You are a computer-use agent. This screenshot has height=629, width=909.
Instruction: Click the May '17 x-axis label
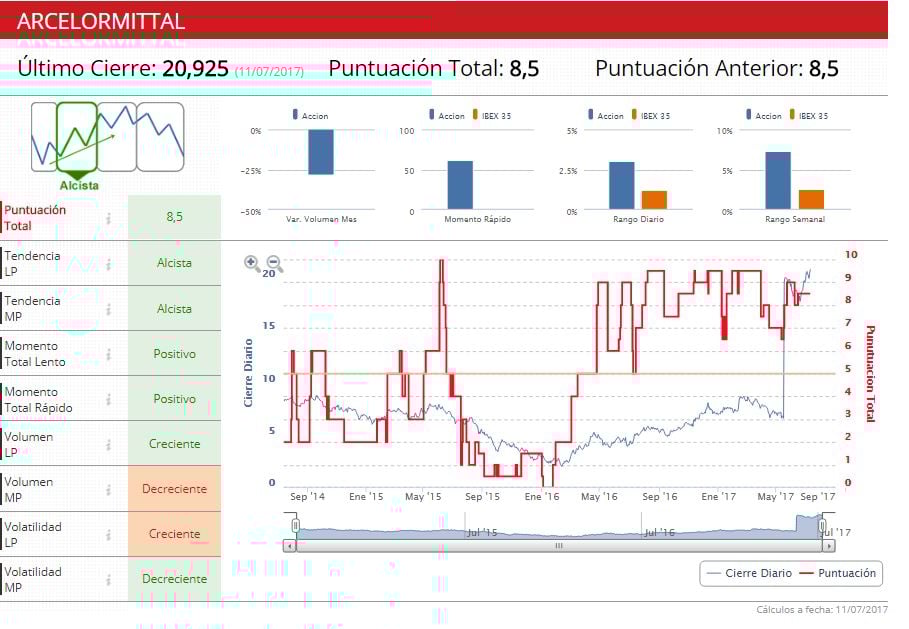(776, 497)
